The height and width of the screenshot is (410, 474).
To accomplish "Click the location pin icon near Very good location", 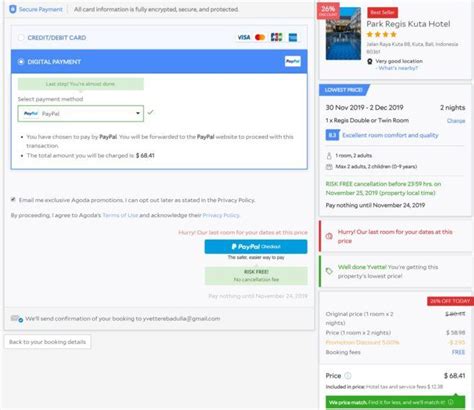I will coord(370,61).
